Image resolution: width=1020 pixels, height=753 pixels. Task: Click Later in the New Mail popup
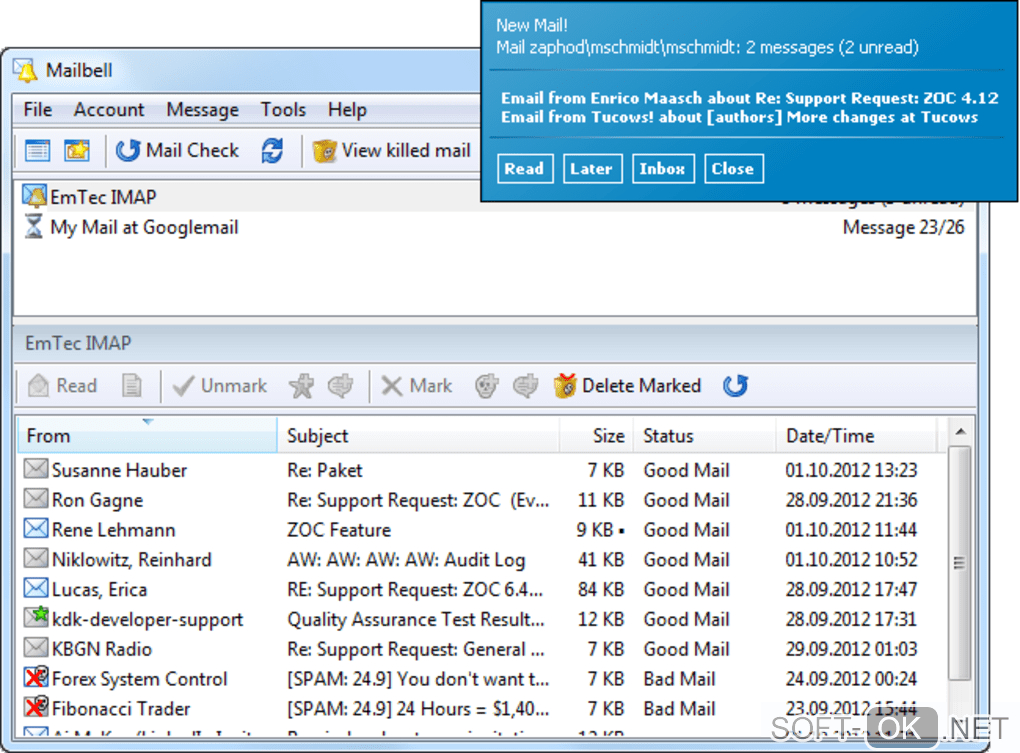pos(593,168)
